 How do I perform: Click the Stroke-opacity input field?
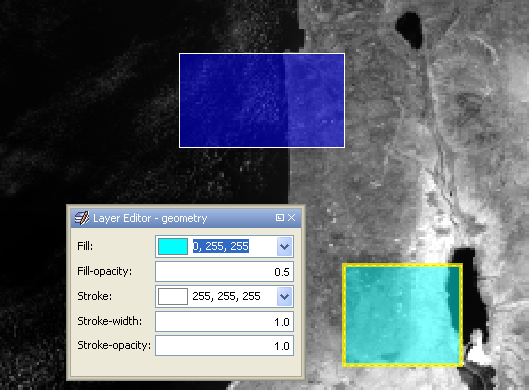[224, 345]
